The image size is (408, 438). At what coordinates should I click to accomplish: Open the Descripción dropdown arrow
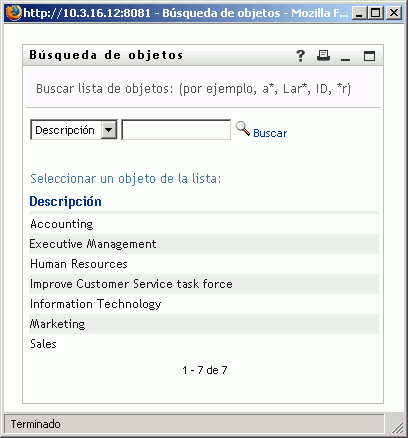109,130
